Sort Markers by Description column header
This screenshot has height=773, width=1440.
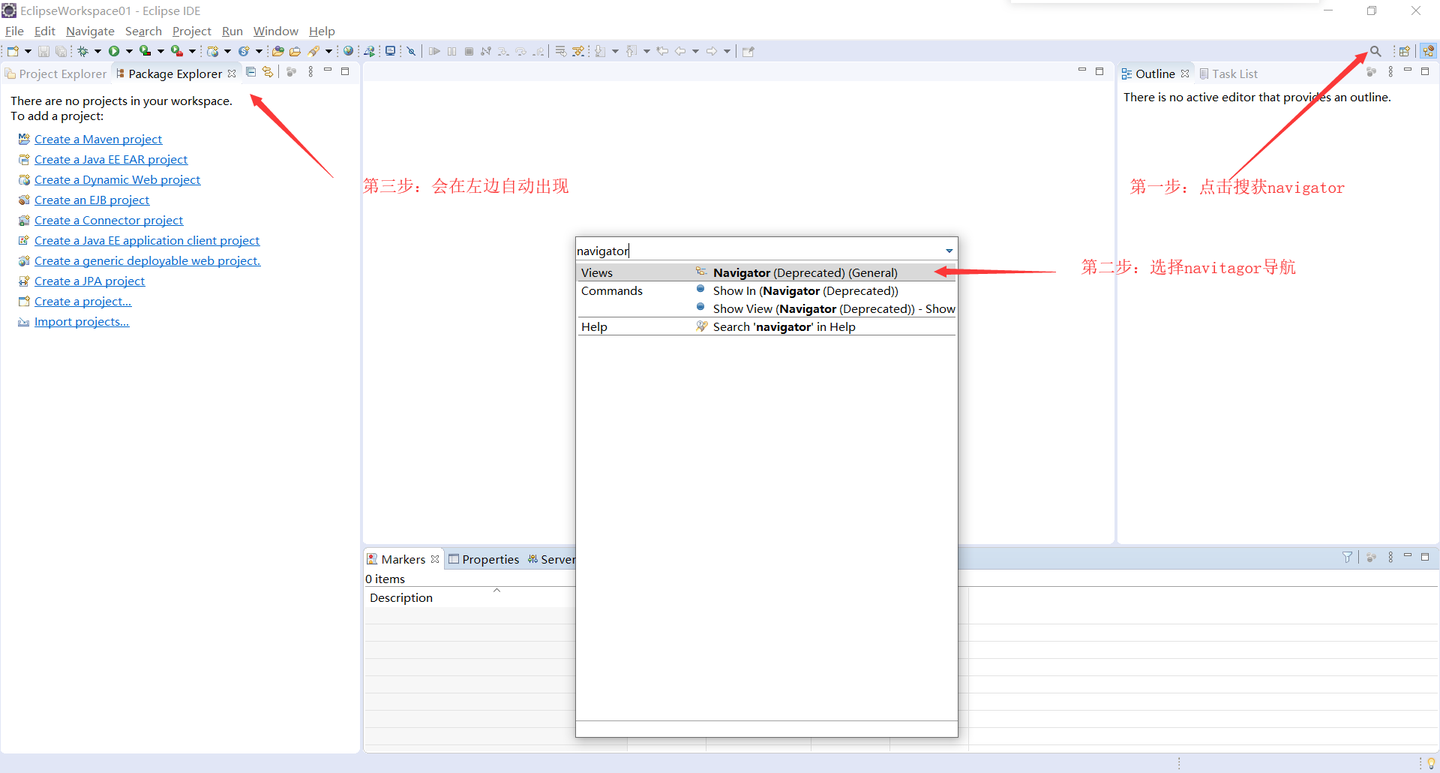400,597
